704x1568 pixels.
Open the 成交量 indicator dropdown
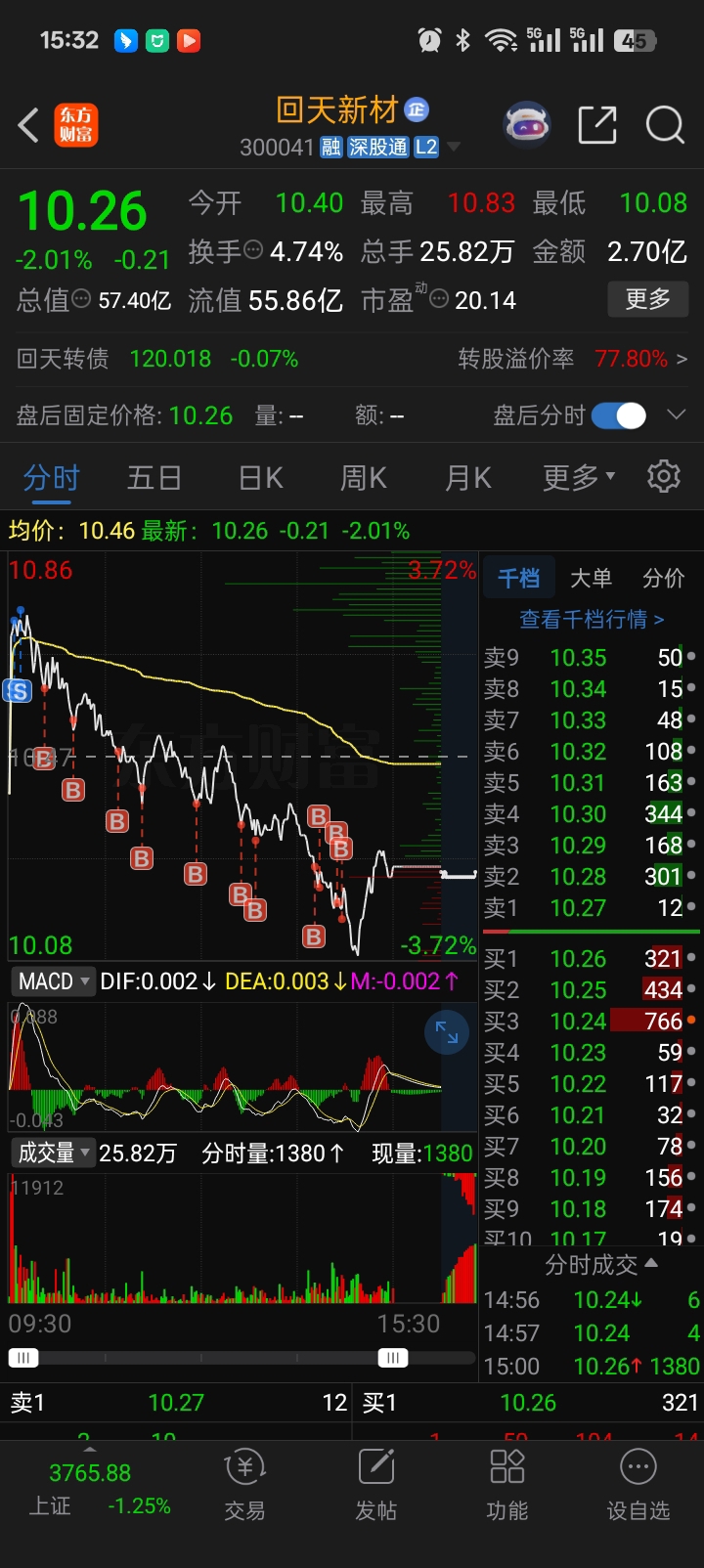click(x=53, y=1153)
